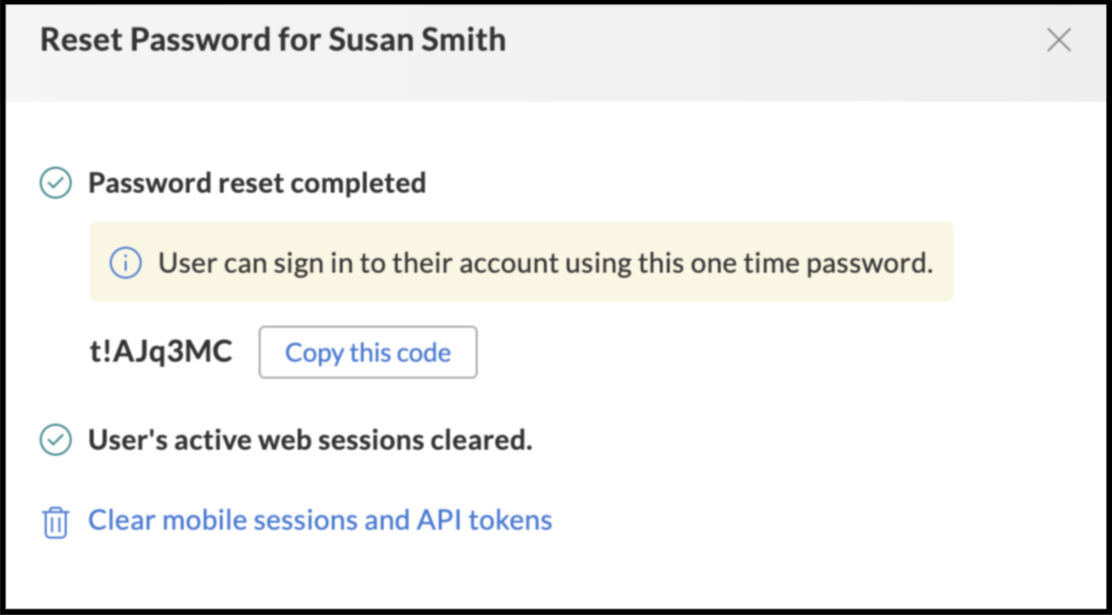Click checkmark icon beside web sessions cleared
Screen dimensions: 1112x615
[55, 440]
